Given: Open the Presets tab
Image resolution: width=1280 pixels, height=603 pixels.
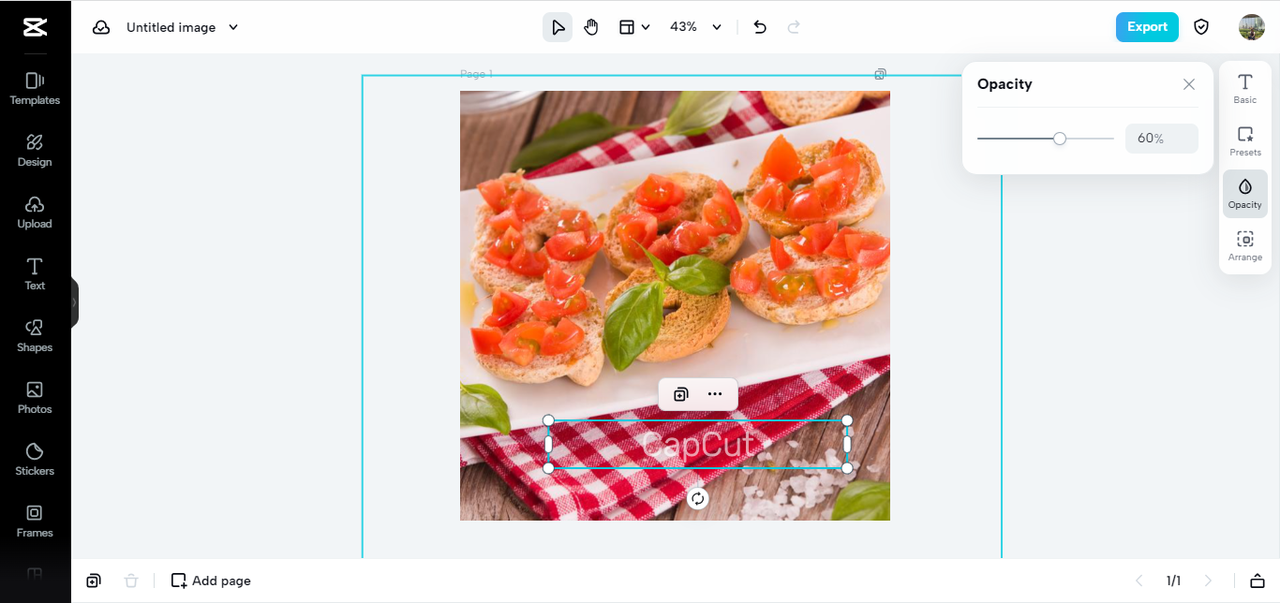Looking at the screenshot, I should point(1245,141).
